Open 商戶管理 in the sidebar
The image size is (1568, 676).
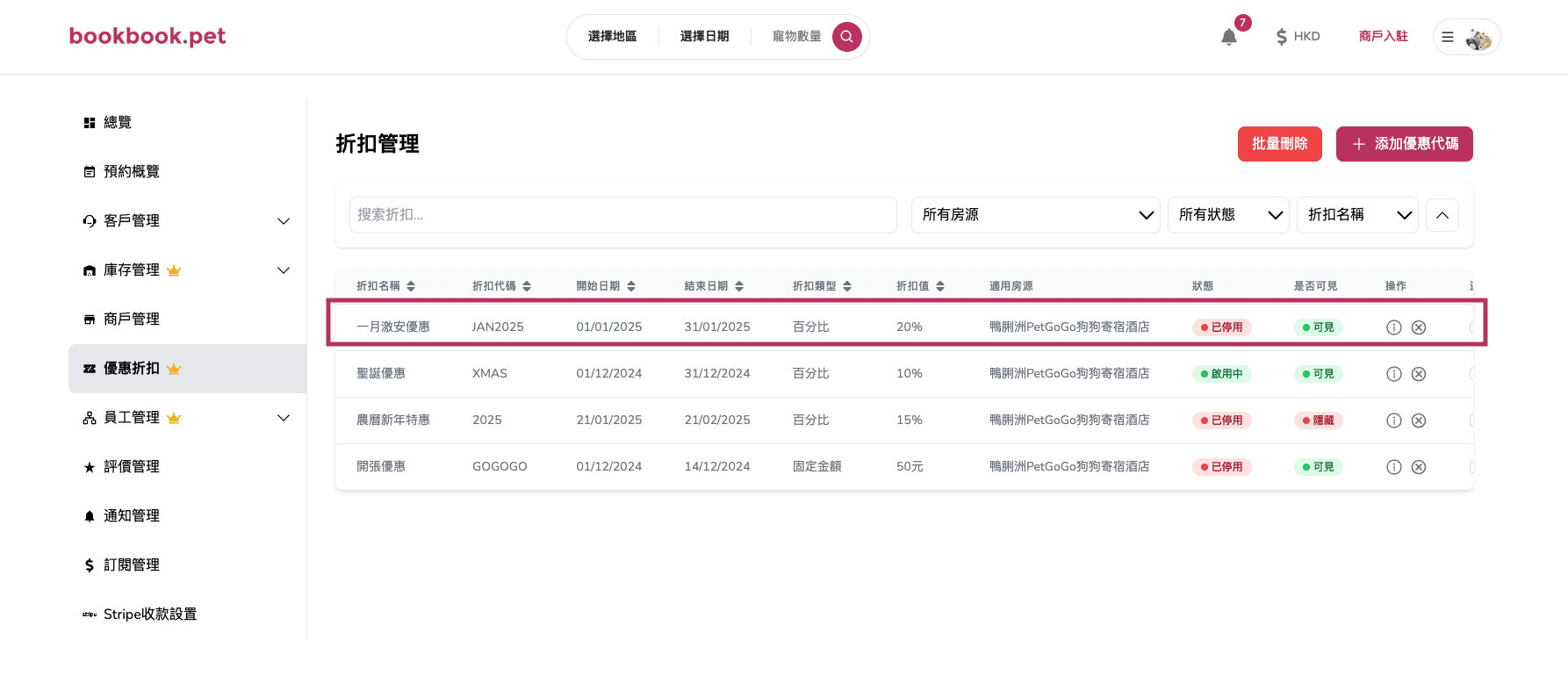[x=188, y=320]
